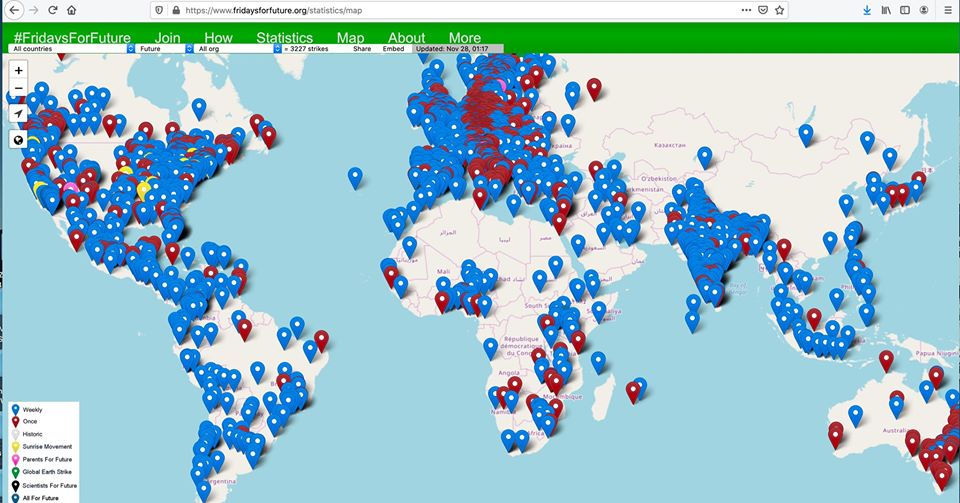
Task: Click the browser address bar URL
Action: (x=300, y=10)
